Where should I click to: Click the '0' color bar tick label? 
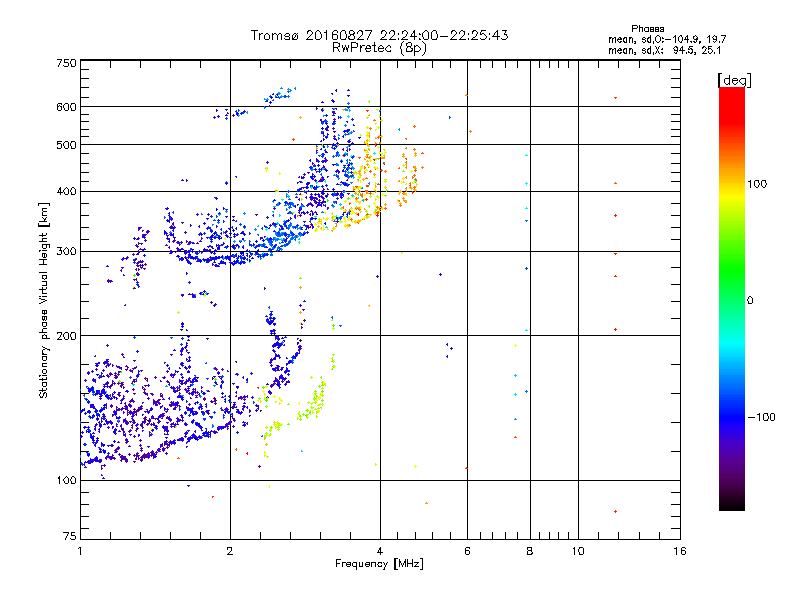[750, 300]
